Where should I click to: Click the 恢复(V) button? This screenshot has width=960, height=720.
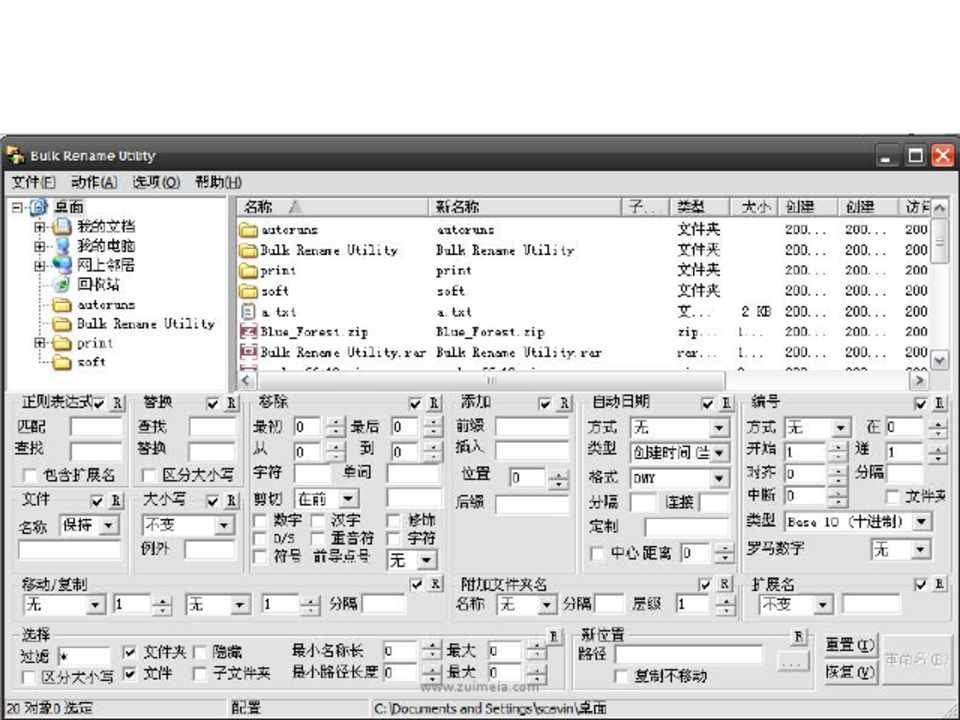850,672
